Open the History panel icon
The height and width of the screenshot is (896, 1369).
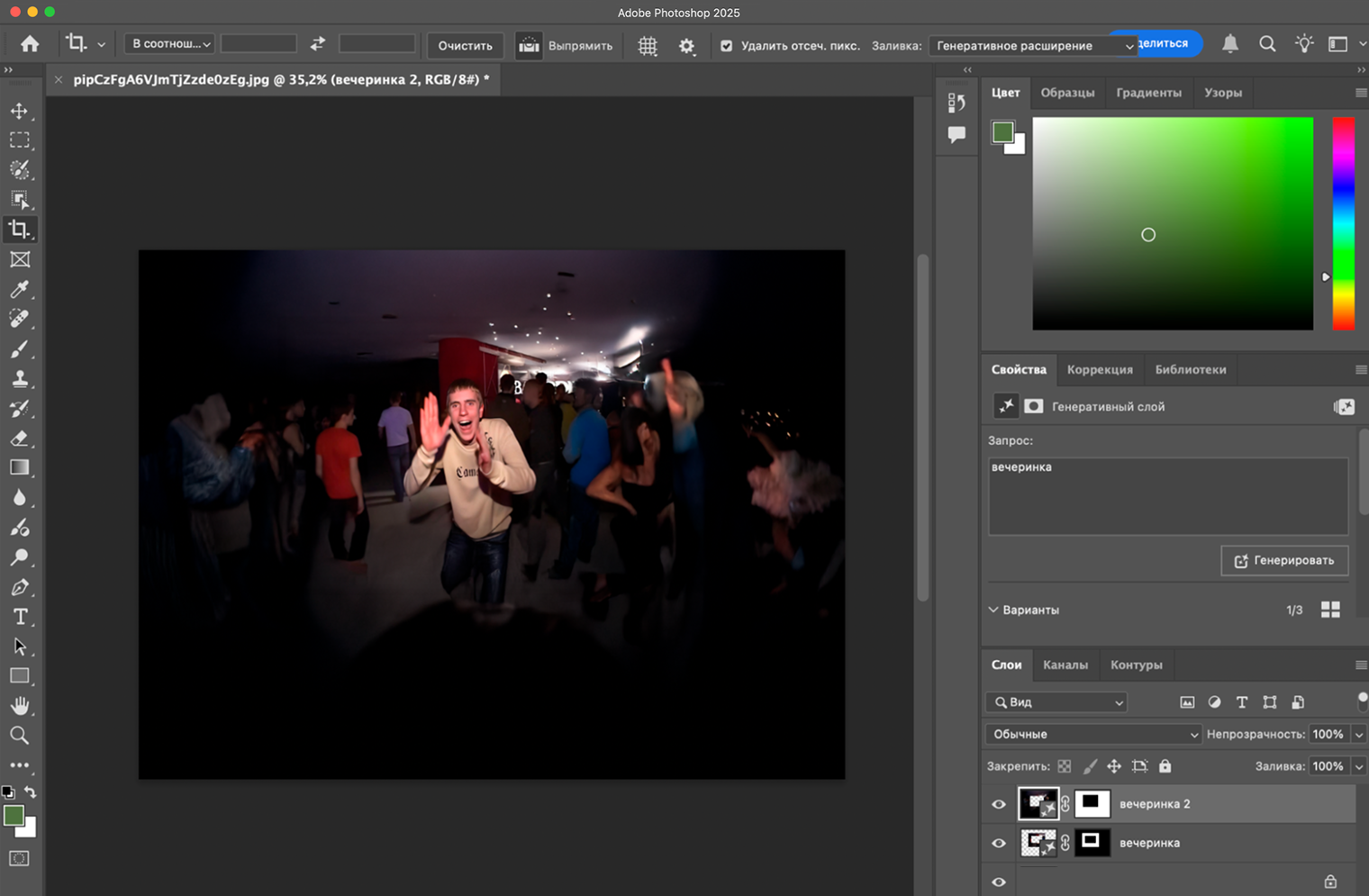click(956, 103)
